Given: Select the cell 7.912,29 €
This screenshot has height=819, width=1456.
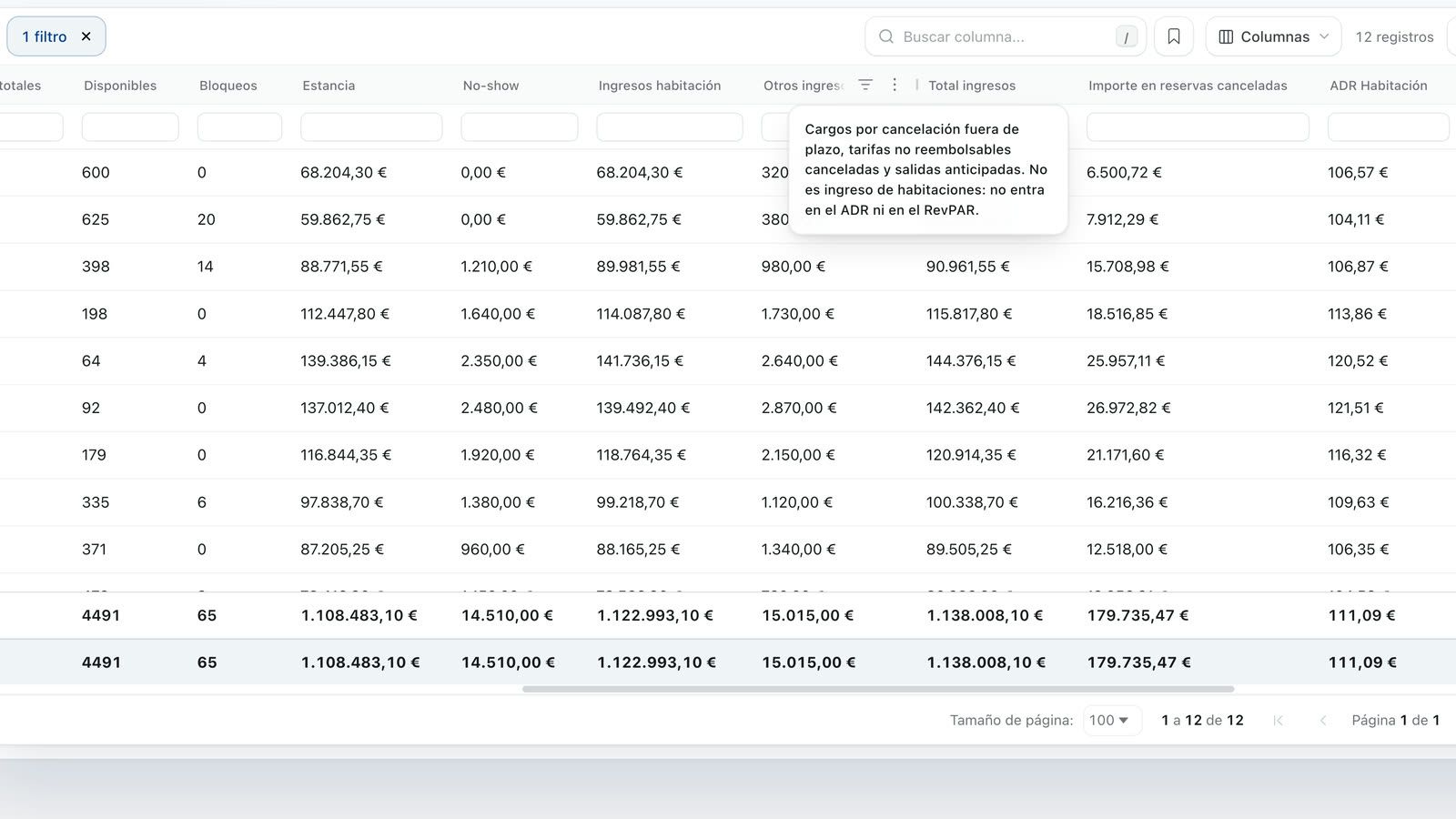Looking at the screenshot, I should [x=1122, y=219].
